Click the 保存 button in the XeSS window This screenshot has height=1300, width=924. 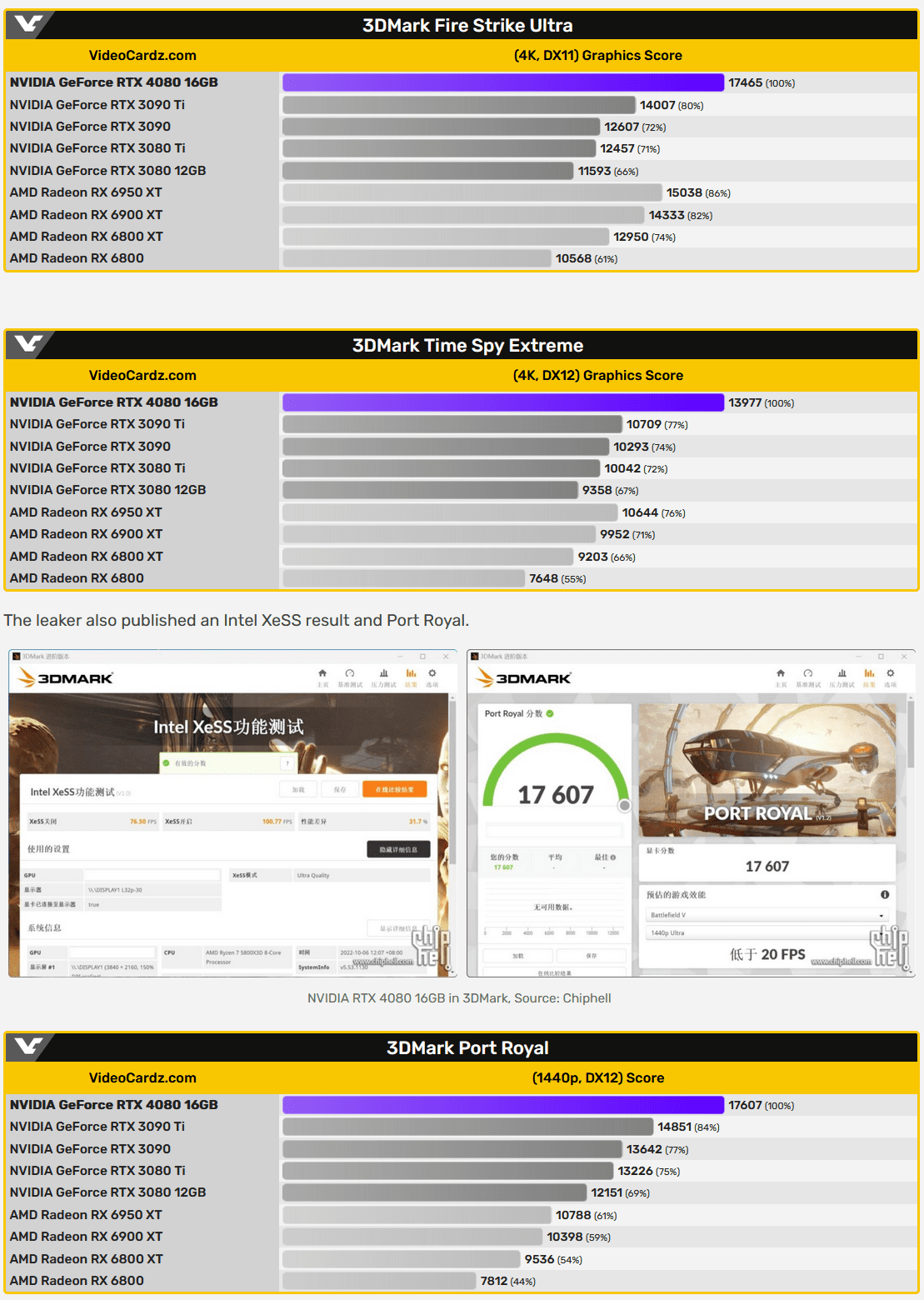pyautogui.click(x=340, y=789)
